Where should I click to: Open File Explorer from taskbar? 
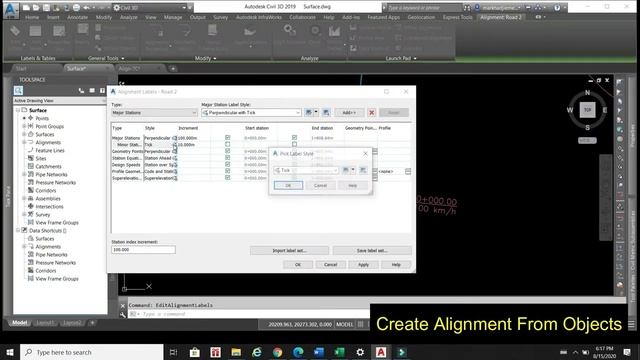pyautogui.click(x=236, y=352)
